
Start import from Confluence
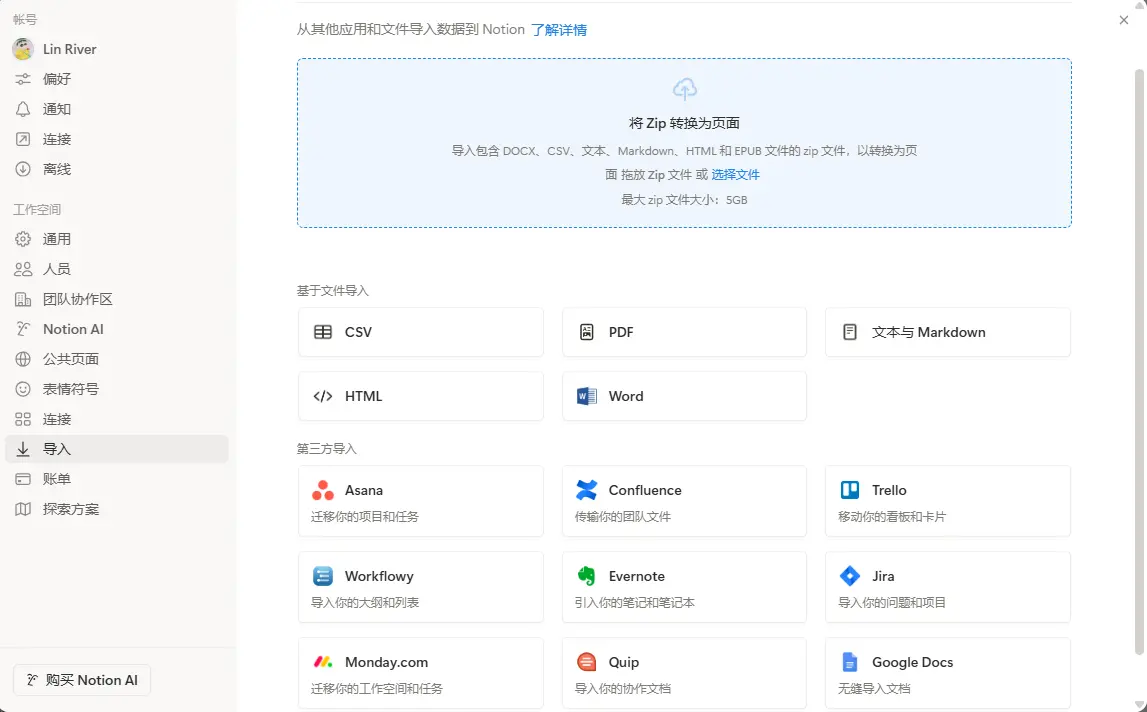pyautogui.click(x=685, y=501)
